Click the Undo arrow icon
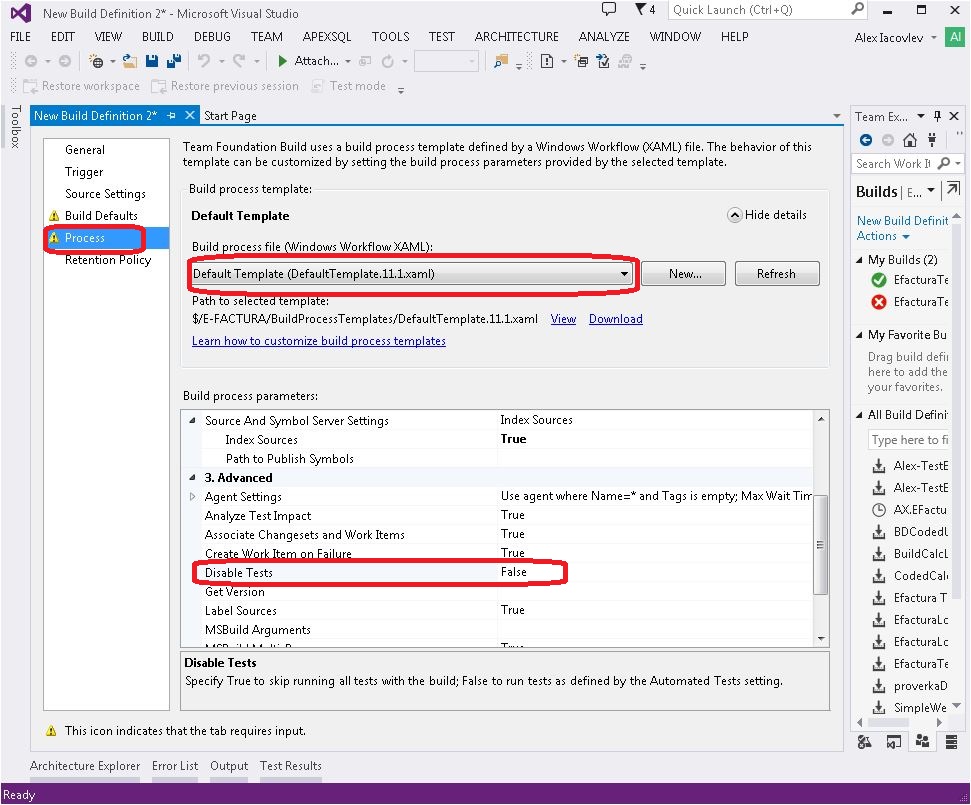Image resolution: width=971 pixels, height=805 pixels. [203, 61]
